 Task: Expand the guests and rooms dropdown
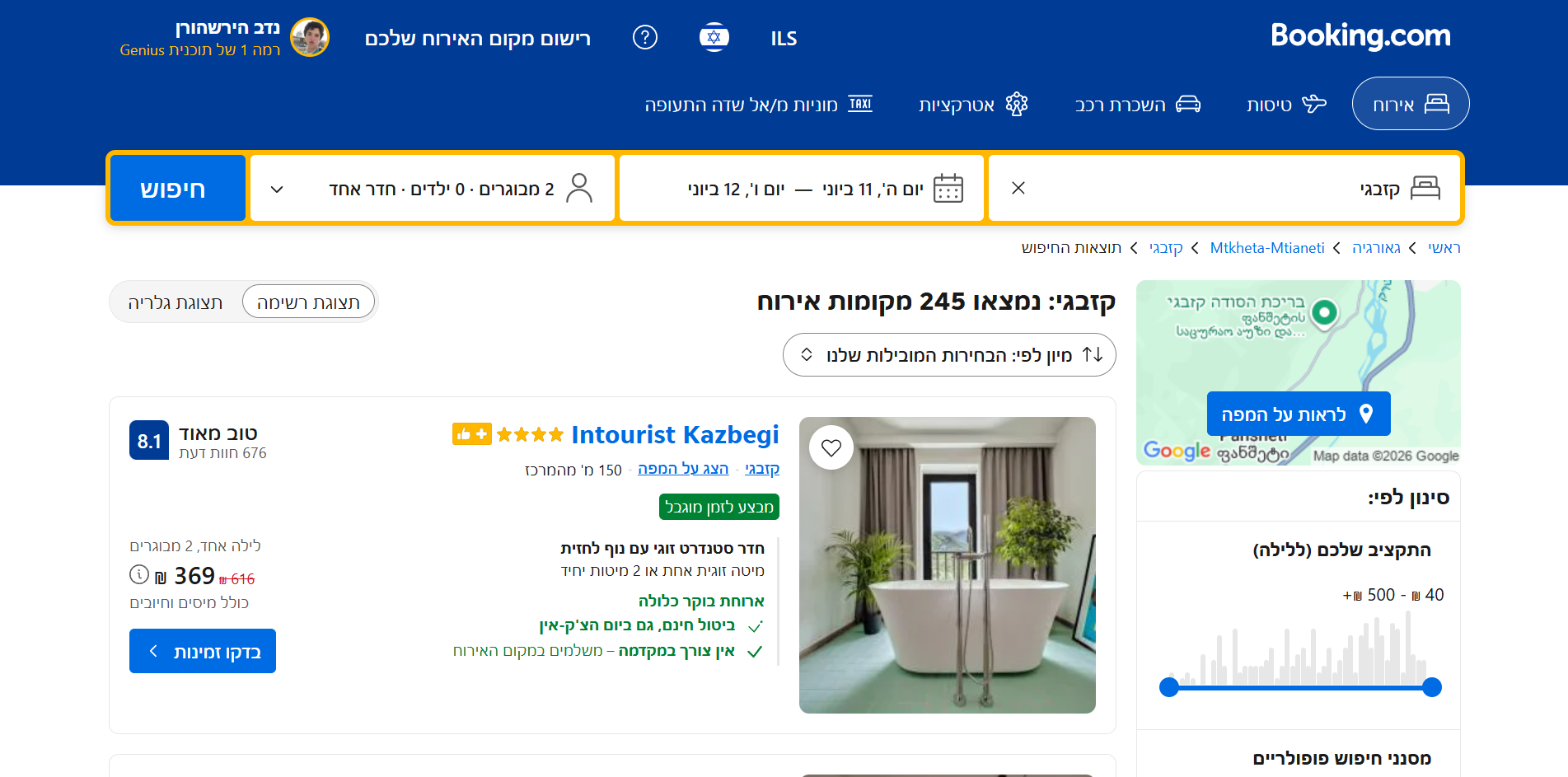point(433,188)
